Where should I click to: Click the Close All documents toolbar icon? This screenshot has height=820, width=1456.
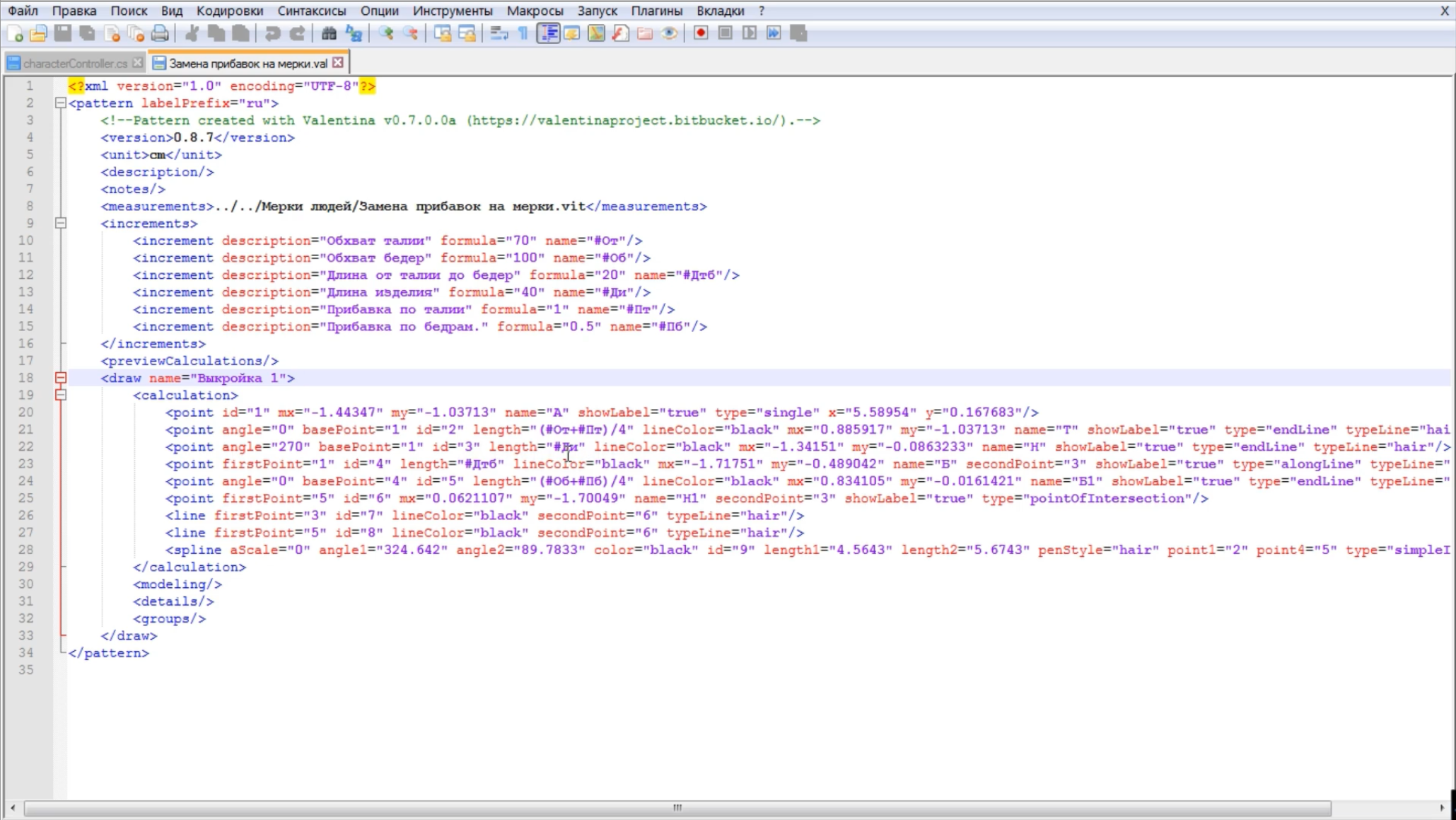pos(136,33)
